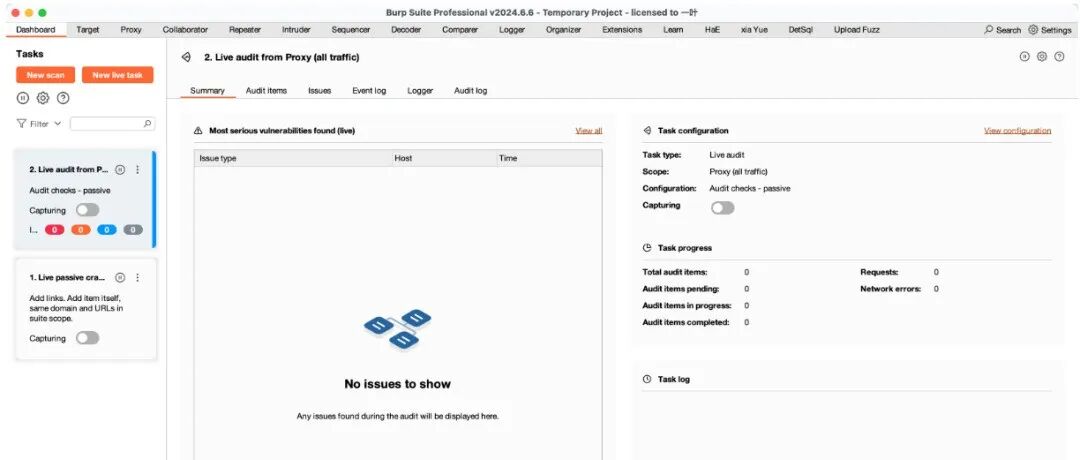Screen dimensions: 1080x460
Task: Open the Audit log sub-tab
Action: 470,90
